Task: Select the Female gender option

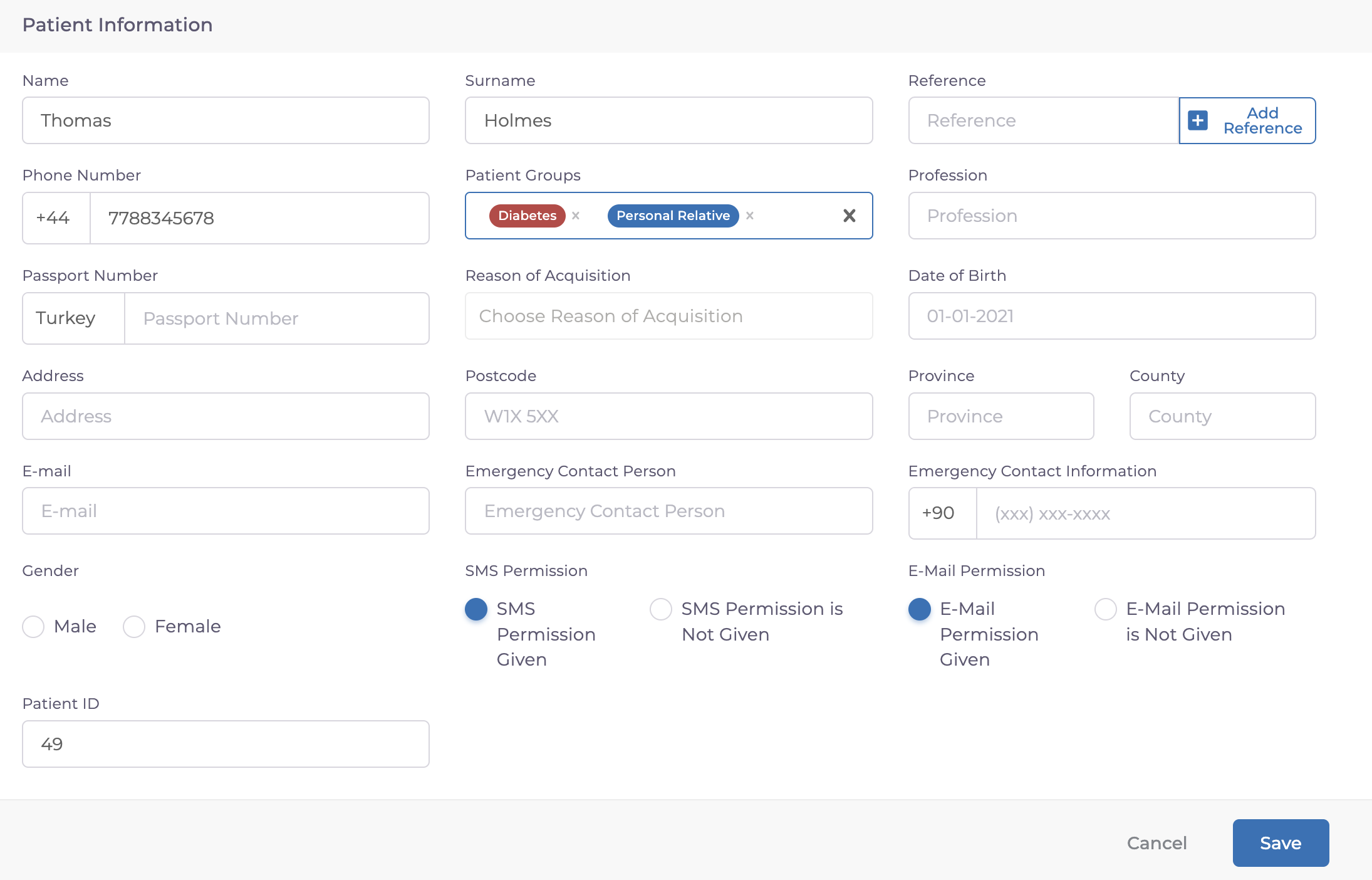Action: coord(134,626)
